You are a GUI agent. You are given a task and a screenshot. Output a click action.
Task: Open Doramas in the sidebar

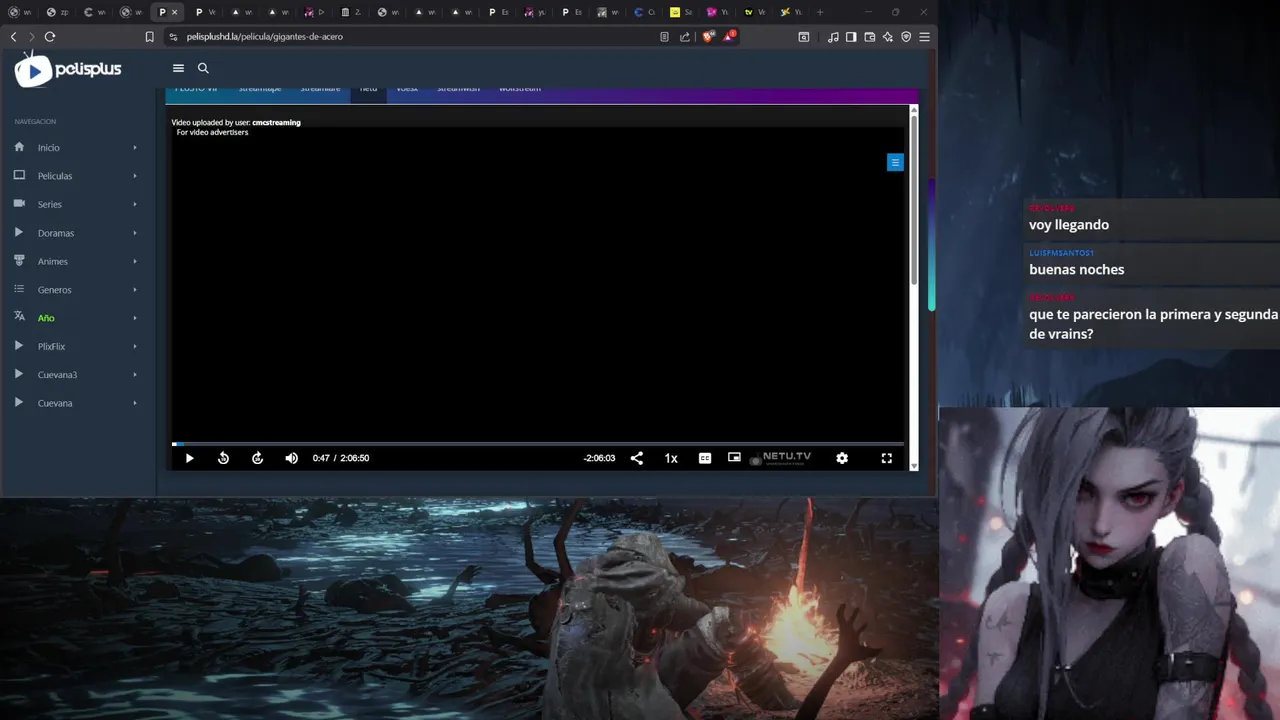pos(56,233)
